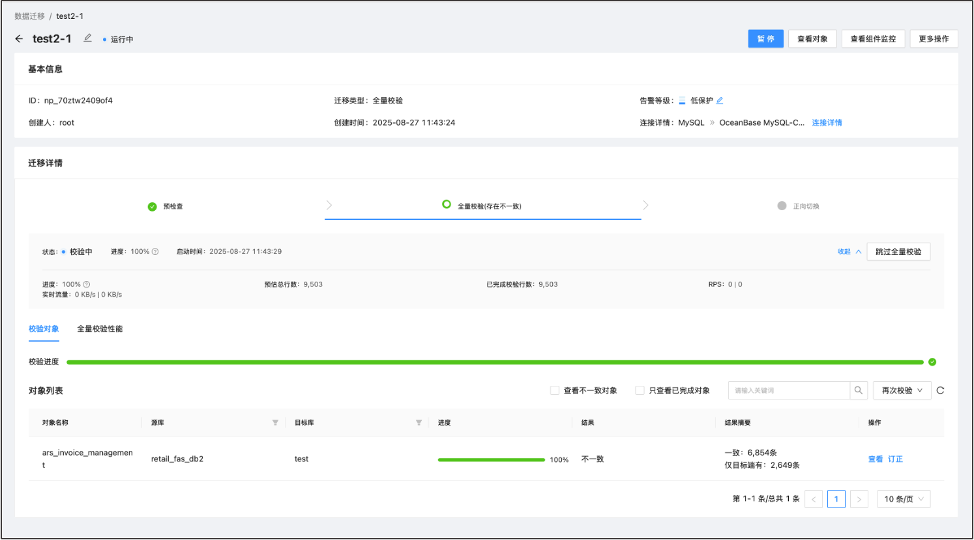The width and height of the screenshot is (974, 540).
Task: Click the blue 暂停 button
Action: [765, 39]
